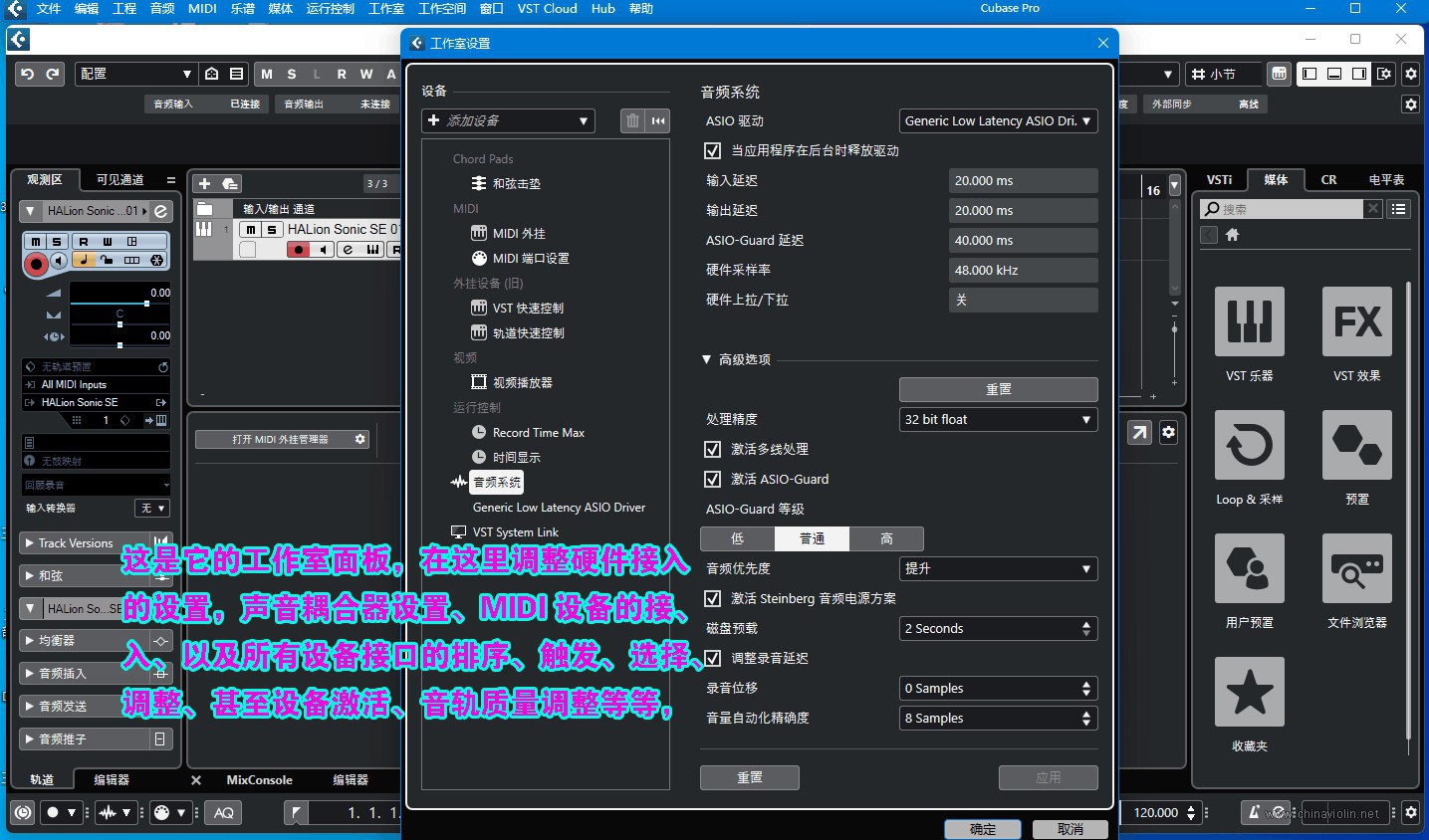Image resolution: width=1429 pixels, height=840 pixels.
Task: Click the media list view icon
Action: (x=1399, y=209)
